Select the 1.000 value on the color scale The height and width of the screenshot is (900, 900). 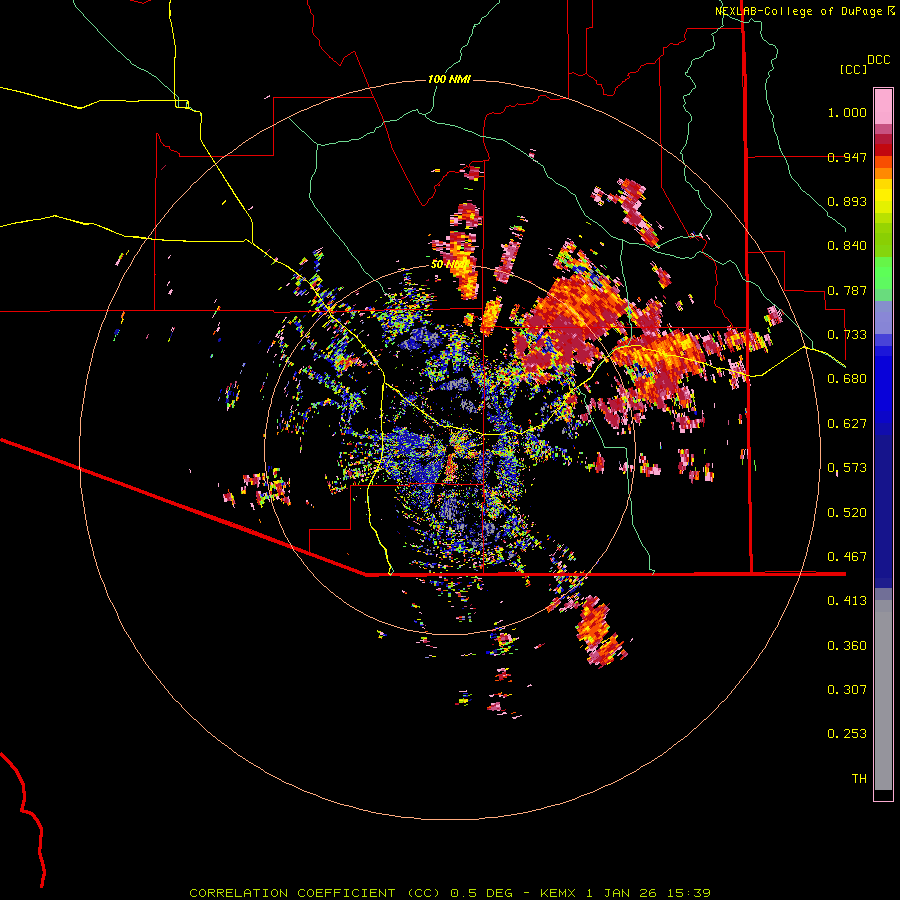[x=847, y=112]
